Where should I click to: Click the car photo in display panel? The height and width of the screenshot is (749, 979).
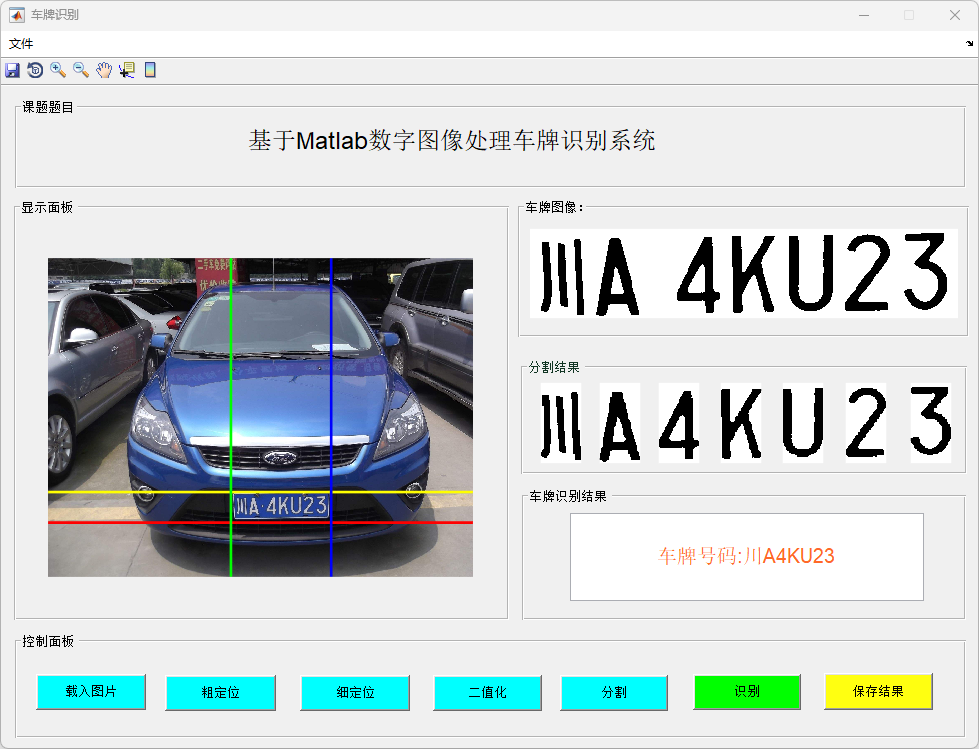coord(260,417)
